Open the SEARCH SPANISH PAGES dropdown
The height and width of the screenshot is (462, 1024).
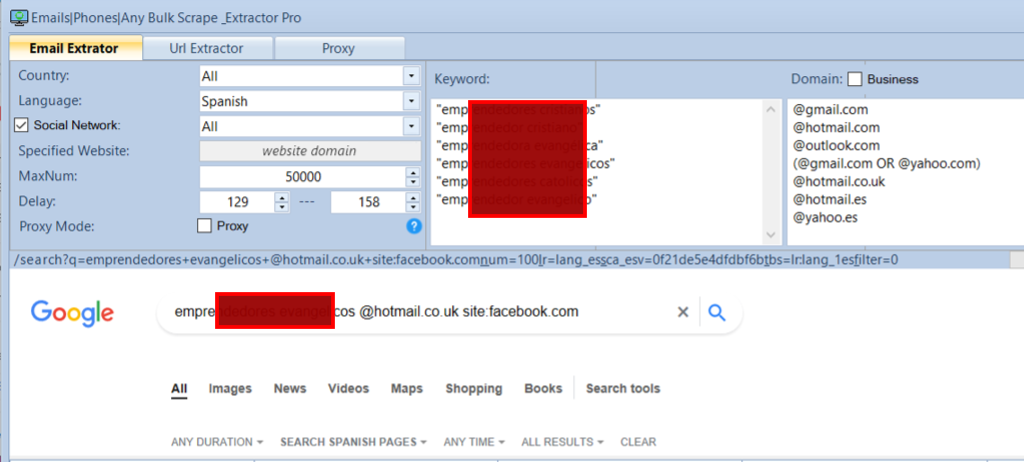pyautogui.click(x=353, y=442)
